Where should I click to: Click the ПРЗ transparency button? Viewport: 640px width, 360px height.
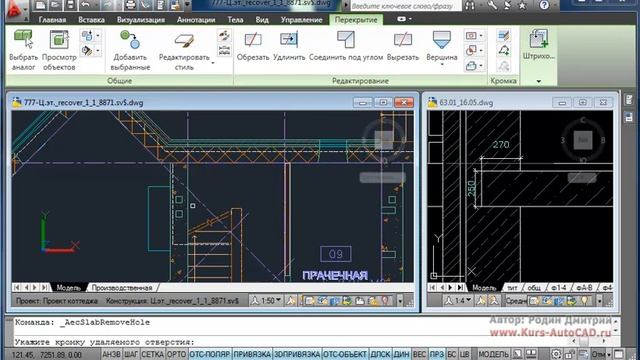point(437,354)
